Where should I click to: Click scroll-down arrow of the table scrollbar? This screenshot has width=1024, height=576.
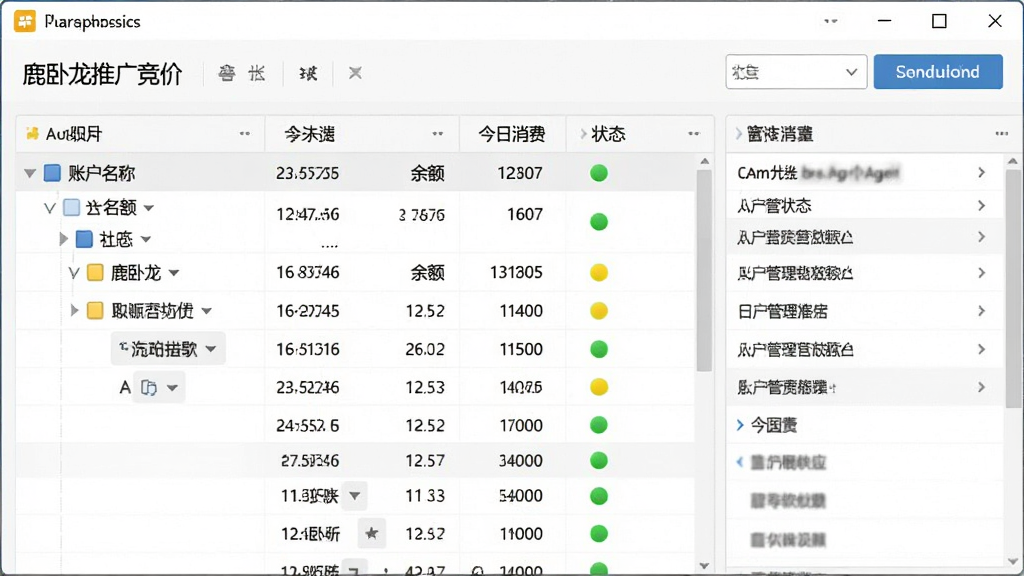(x=704, y=566)
